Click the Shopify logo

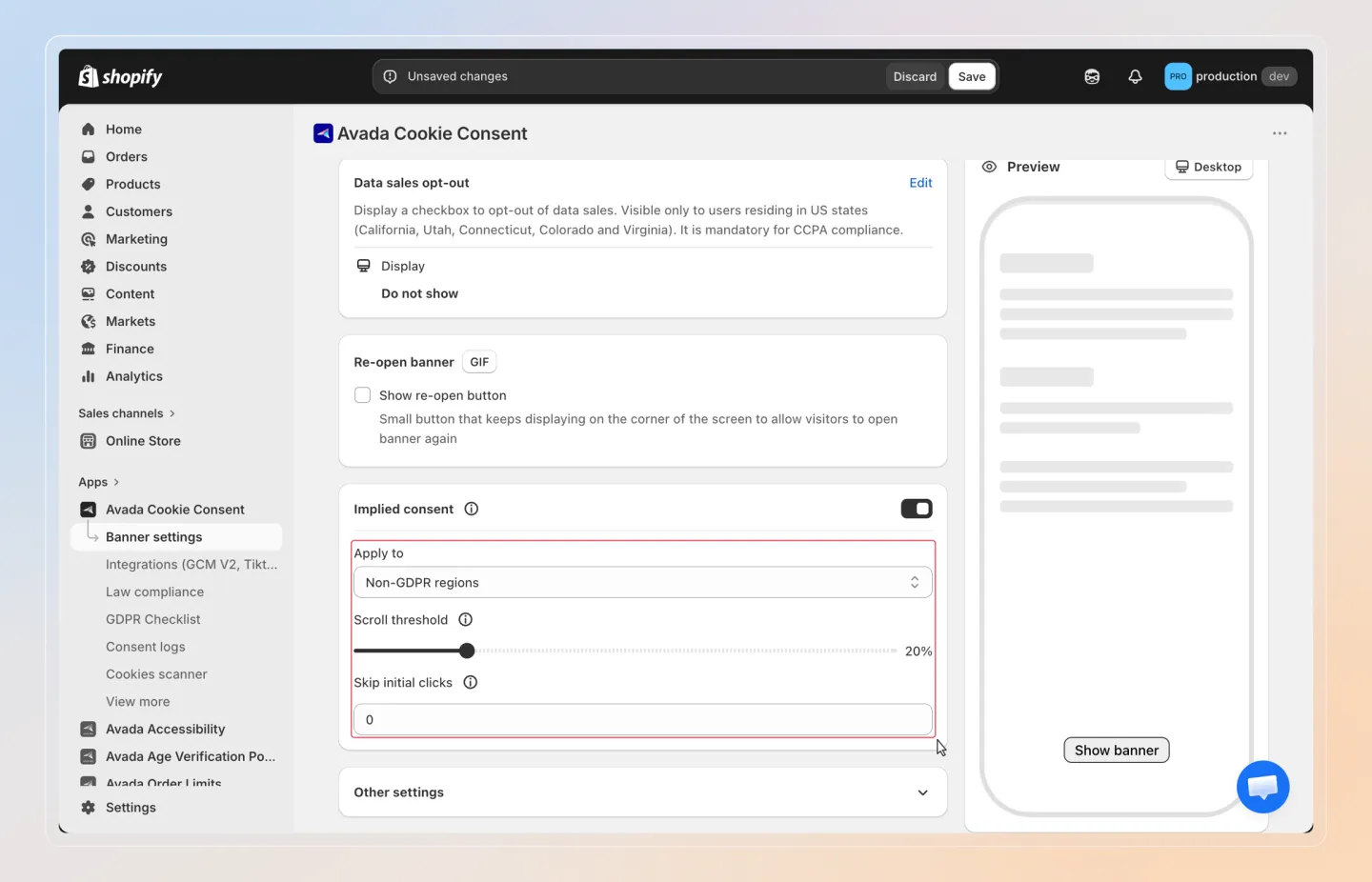(120, 76)
